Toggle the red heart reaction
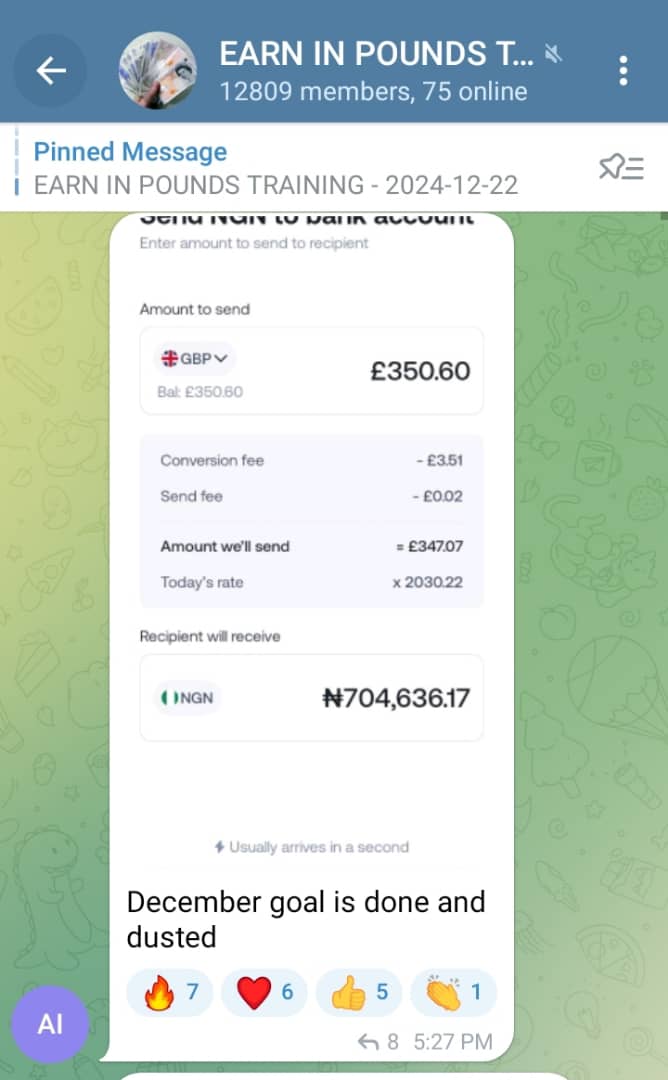The image size is (668, 1080). (265, 992)
